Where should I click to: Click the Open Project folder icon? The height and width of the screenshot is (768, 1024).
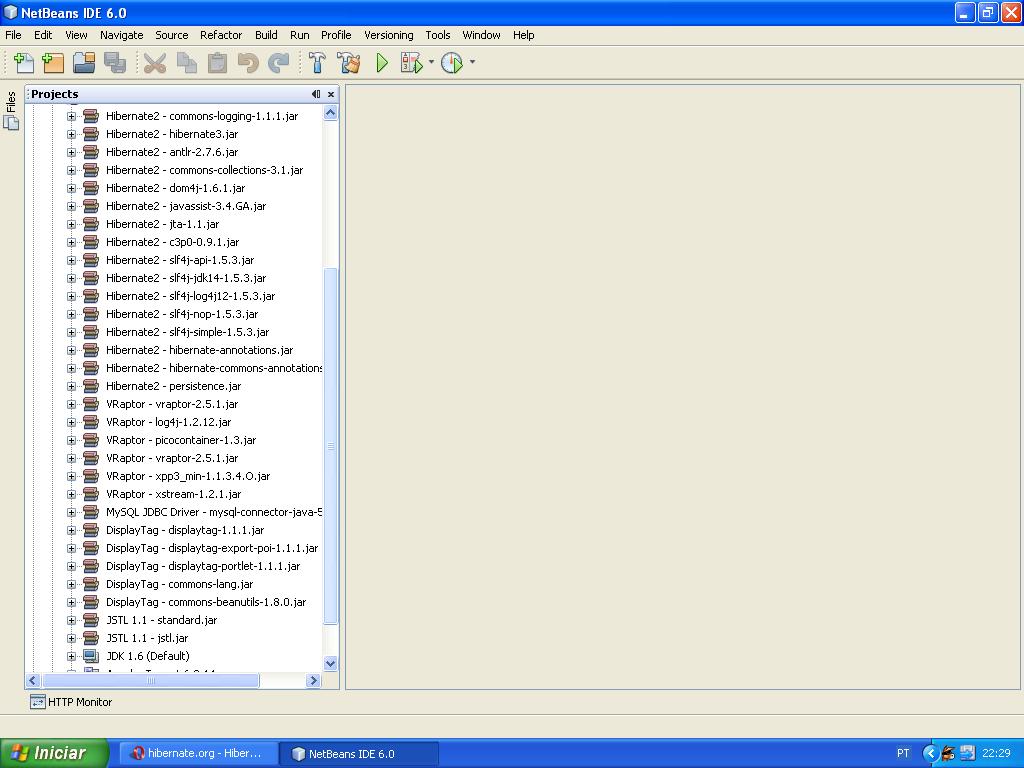pyautogui.click(x=84, y=63)
